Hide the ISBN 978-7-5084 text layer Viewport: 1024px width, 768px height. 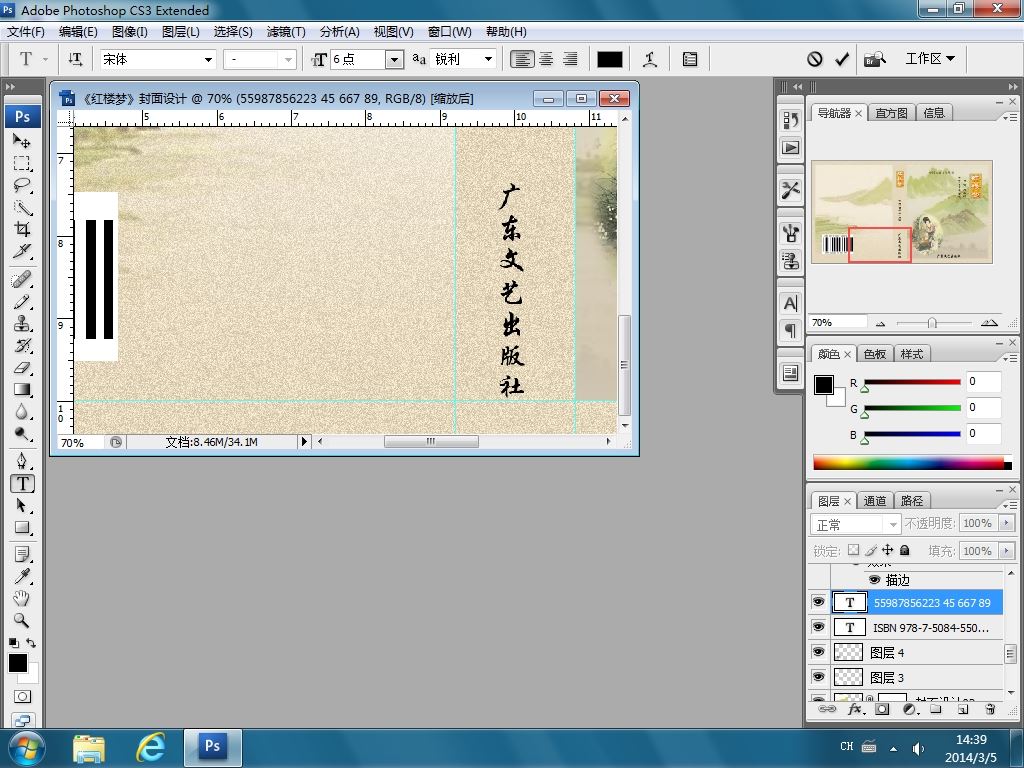818,627
